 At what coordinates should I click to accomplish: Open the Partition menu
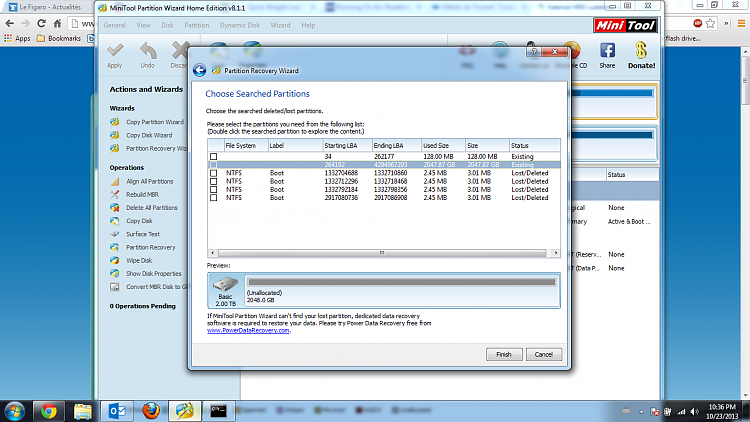click(197, 25)
